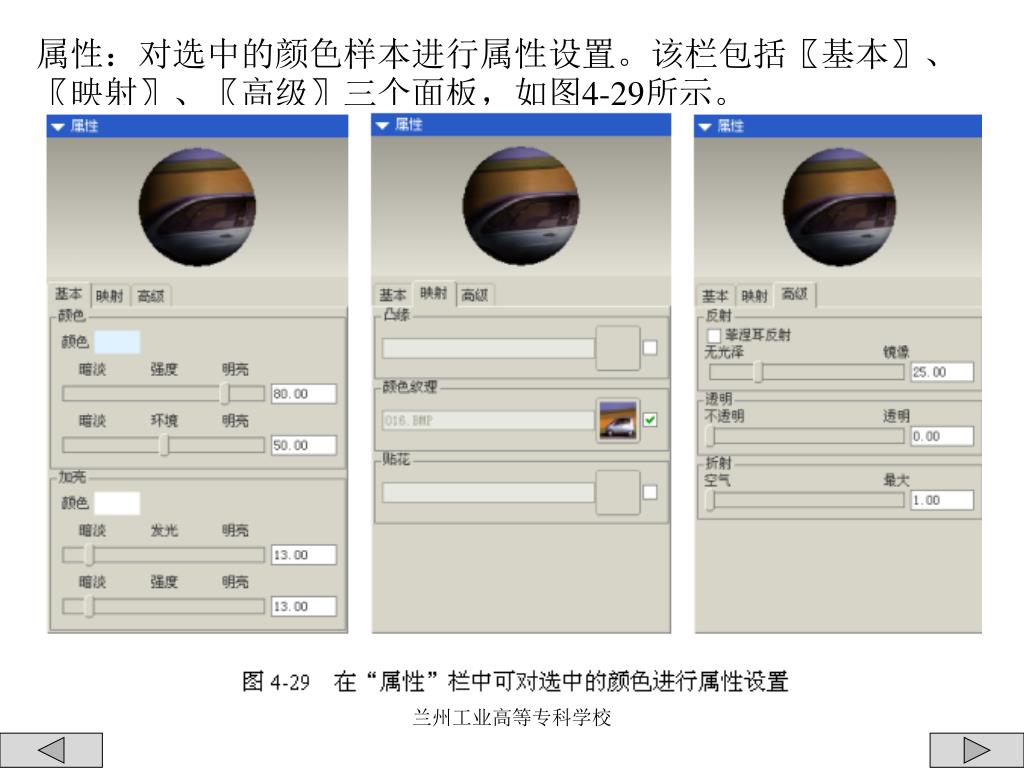Open the light blue 颜色 swatch
The width and height of the screenshot is (1024, 768).
[x=118, y=342]
